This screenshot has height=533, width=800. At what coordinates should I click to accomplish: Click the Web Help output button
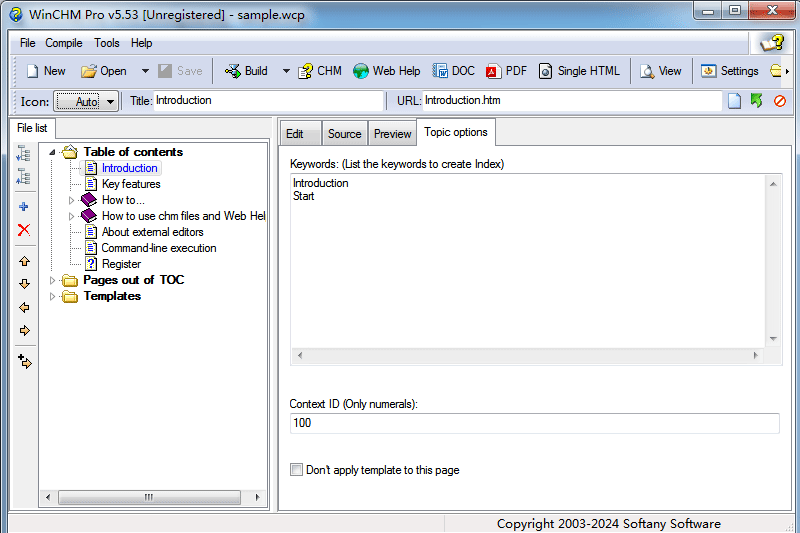pos(387,71)
